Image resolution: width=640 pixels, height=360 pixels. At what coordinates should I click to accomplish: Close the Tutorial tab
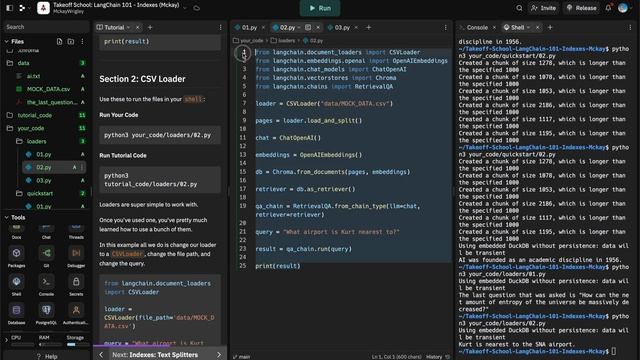tap(138, 27)
